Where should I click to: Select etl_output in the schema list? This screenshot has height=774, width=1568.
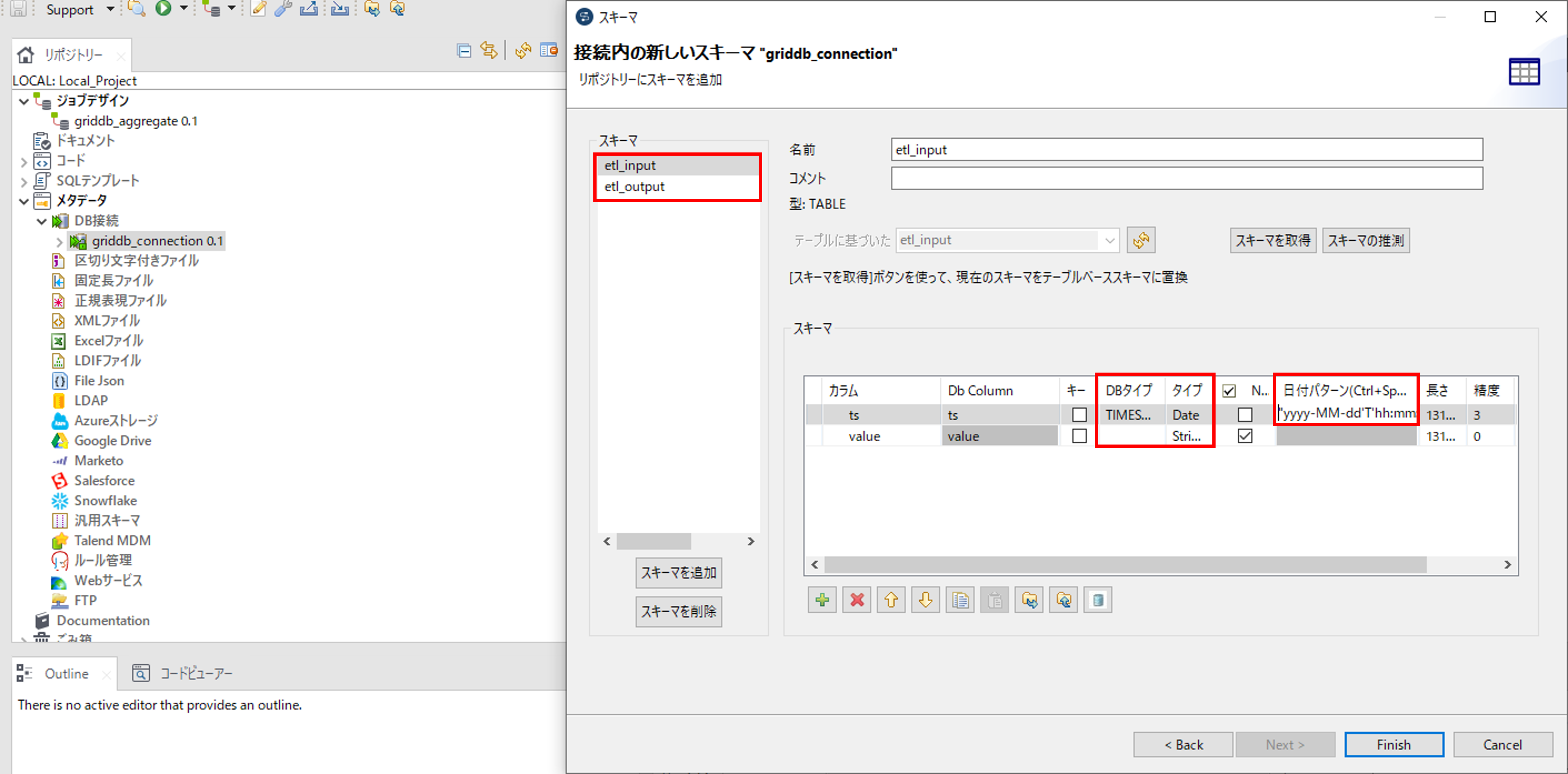tap(634, 187)
